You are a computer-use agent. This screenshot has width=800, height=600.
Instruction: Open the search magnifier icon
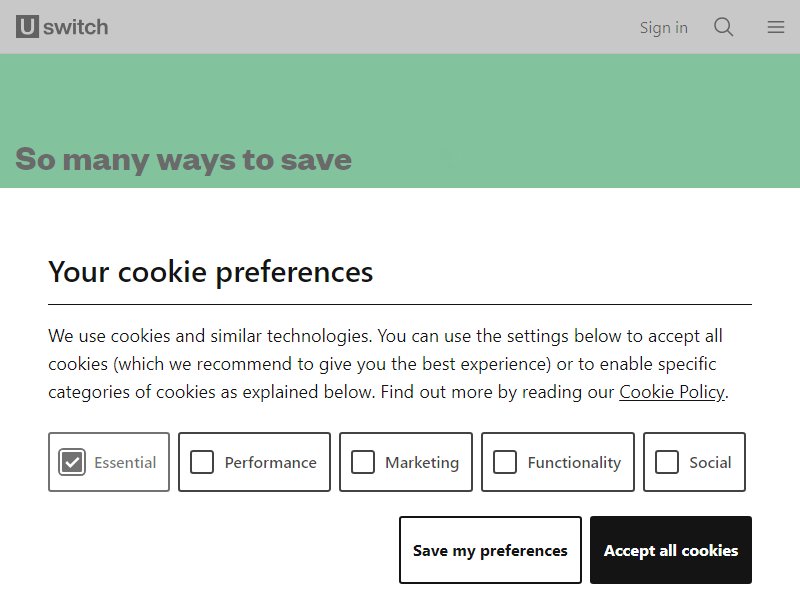(723, 27)
